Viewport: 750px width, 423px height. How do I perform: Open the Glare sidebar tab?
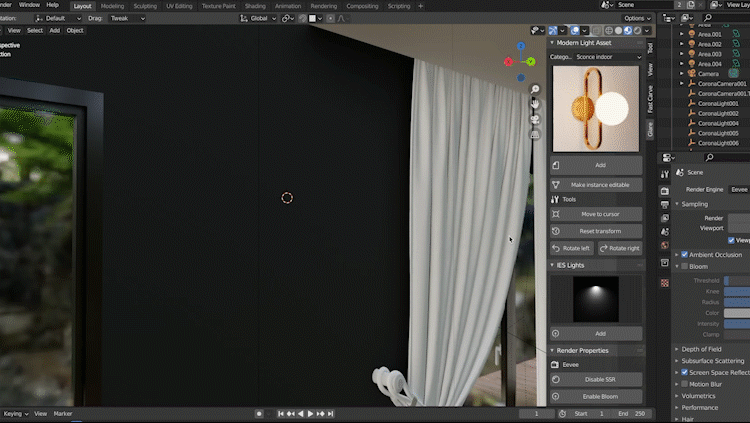[x=650, y=129]
